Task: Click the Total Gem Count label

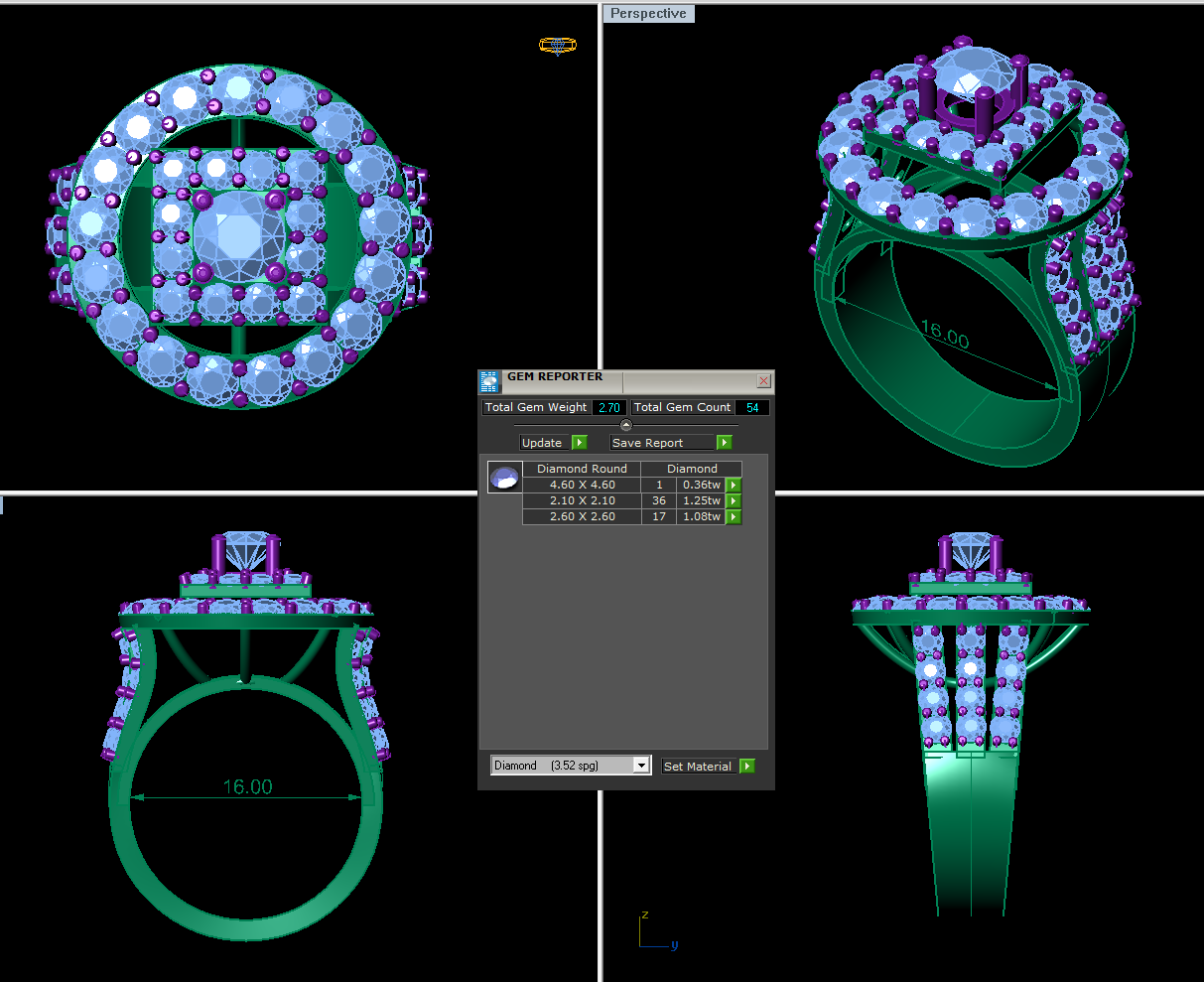Action: (682, 407)
